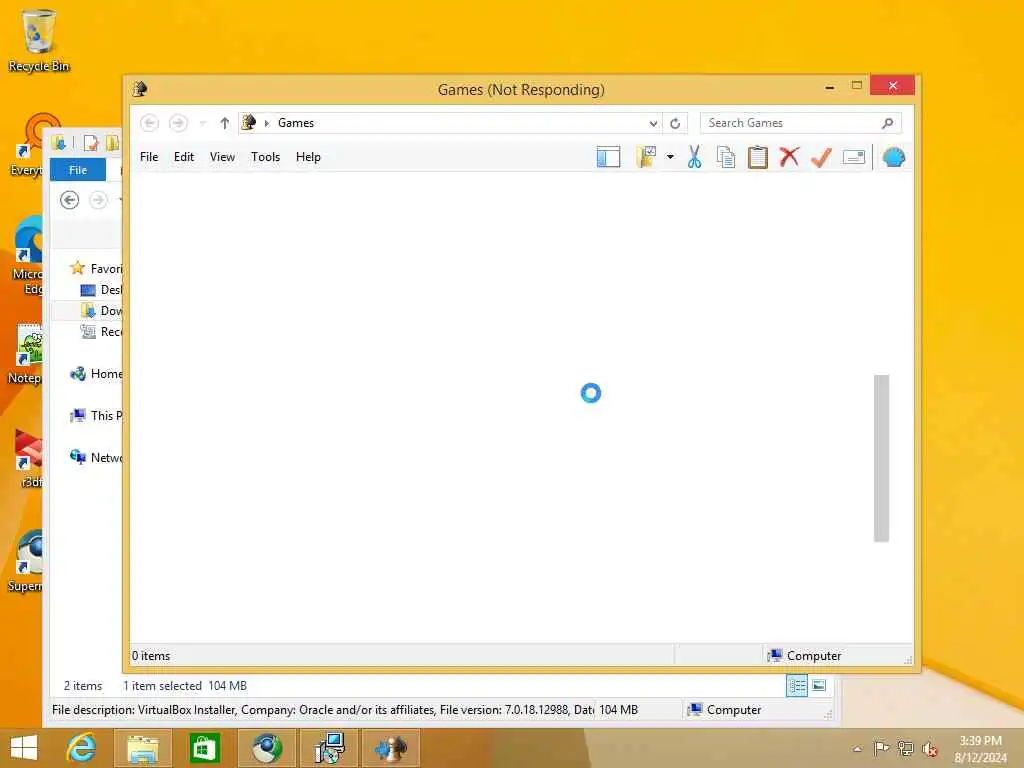Switch to details view icon in status bar

(x=797, y=686)
